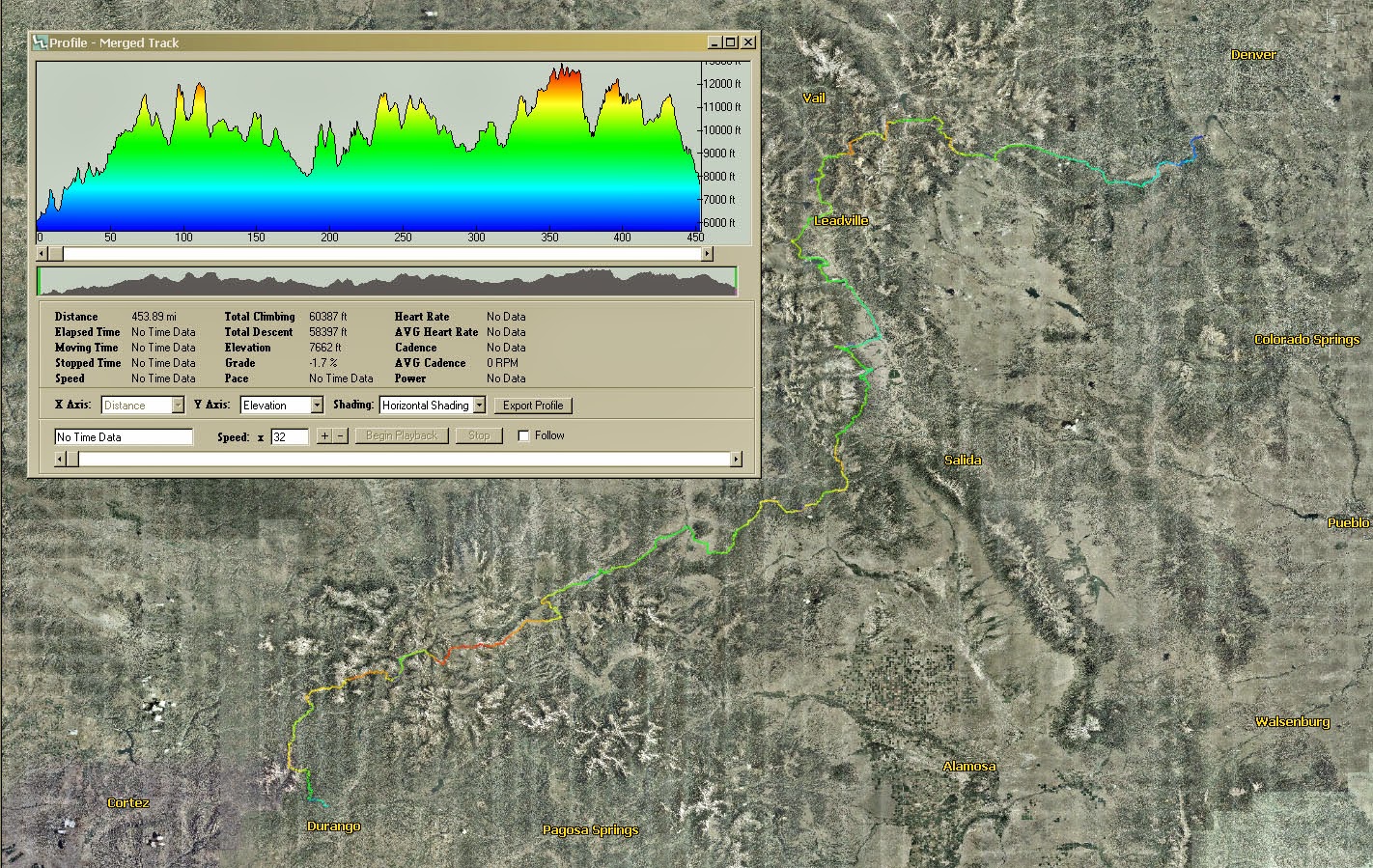Click the Elevation value 7662 ft
This screenshot has width=1373, height=868.
pos(324,348)
